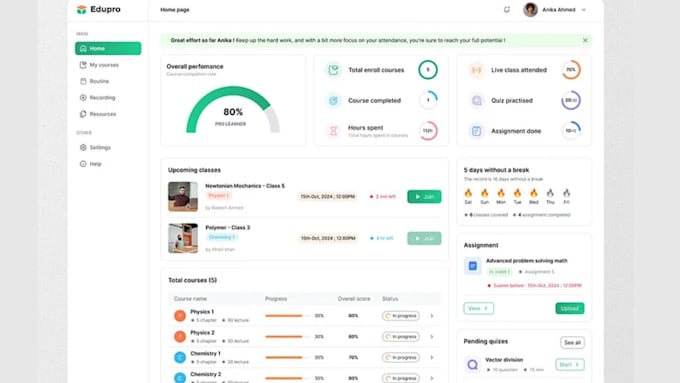
Task: Click the Monday streak flame icon
Action: pos(501,193)
